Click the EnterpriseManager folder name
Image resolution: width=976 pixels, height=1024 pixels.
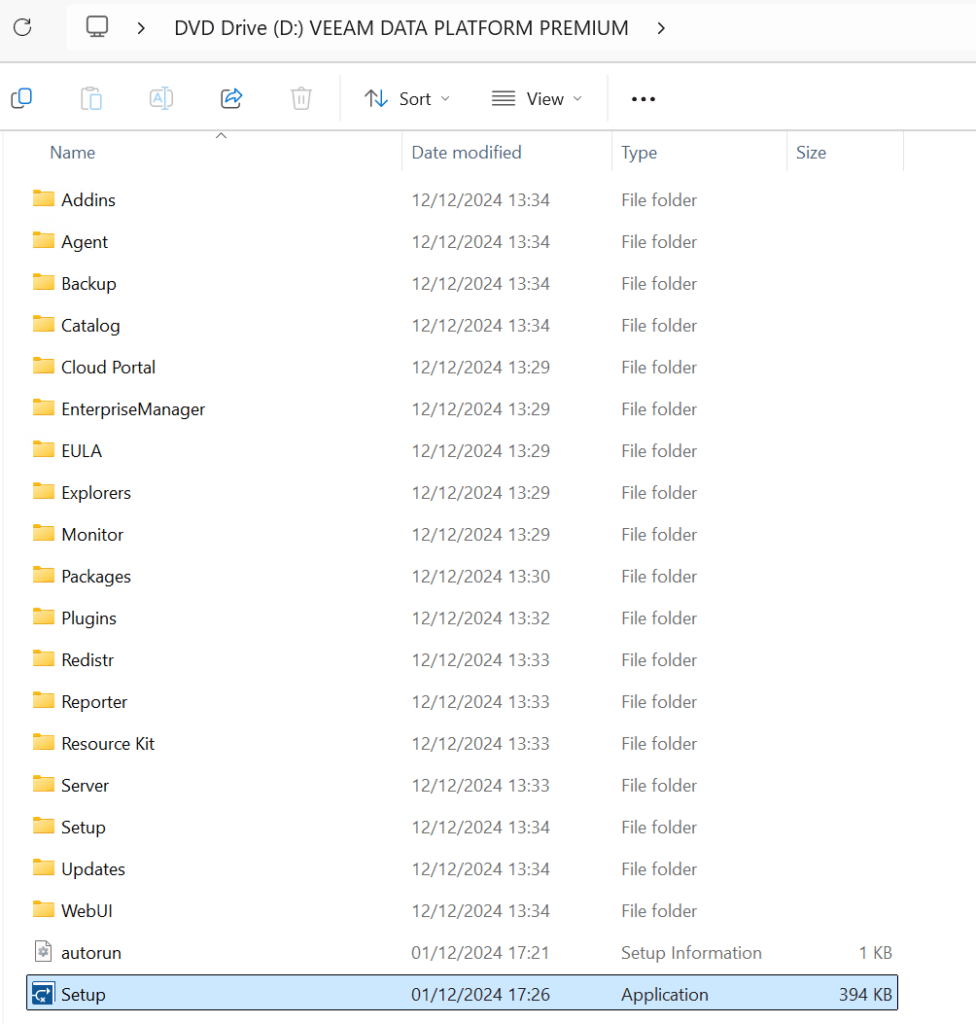[133, 409]
